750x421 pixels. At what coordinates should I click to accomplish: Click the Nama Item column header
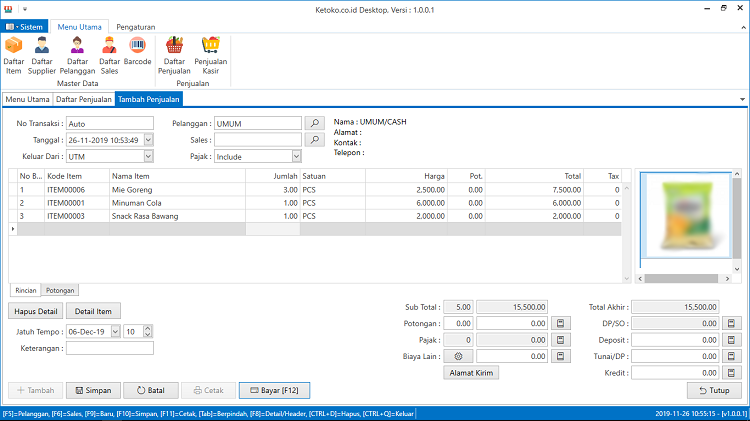(x=177, y=176)
